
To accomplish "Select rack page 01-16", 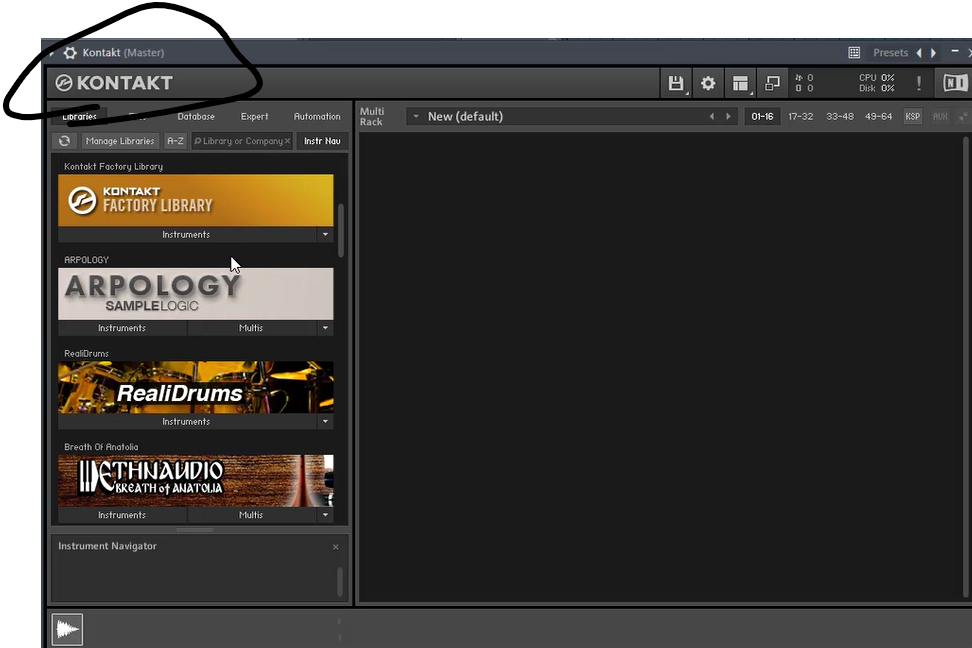I will [762, 116].
